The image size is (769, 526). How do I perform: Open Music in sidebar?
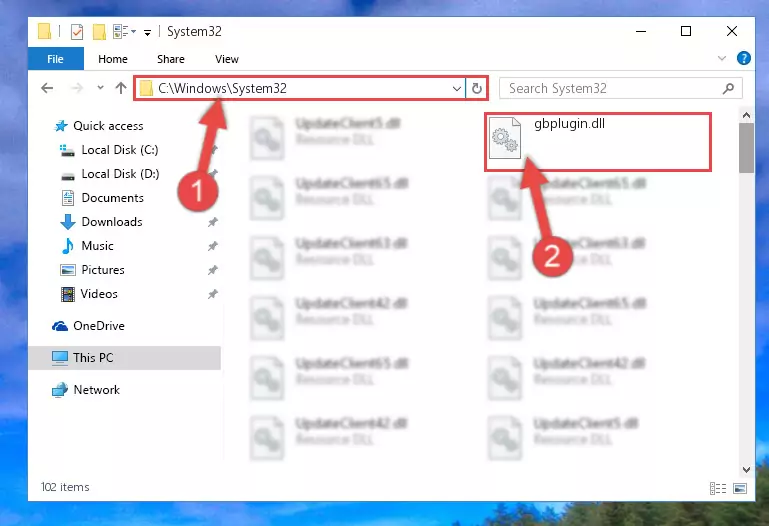(x=97, y=246)
